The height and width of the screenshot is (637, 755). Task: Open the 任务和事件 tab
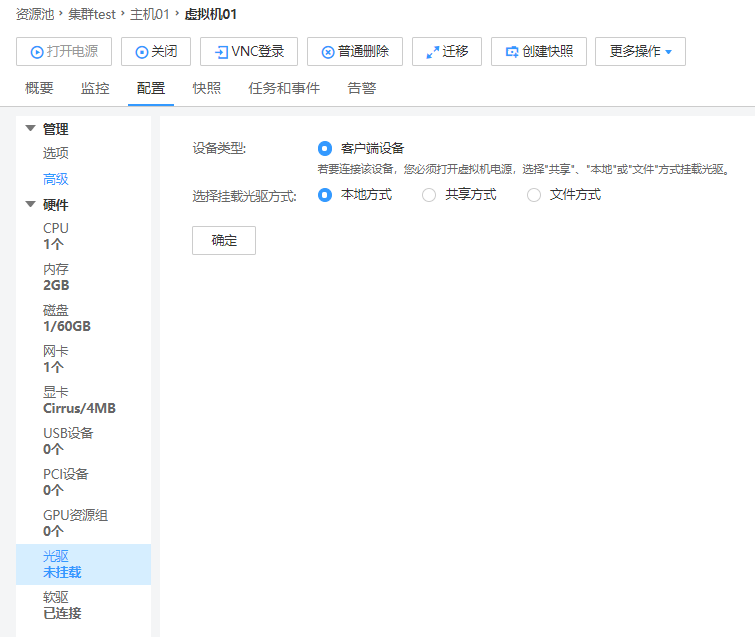[x=284, y=88]
